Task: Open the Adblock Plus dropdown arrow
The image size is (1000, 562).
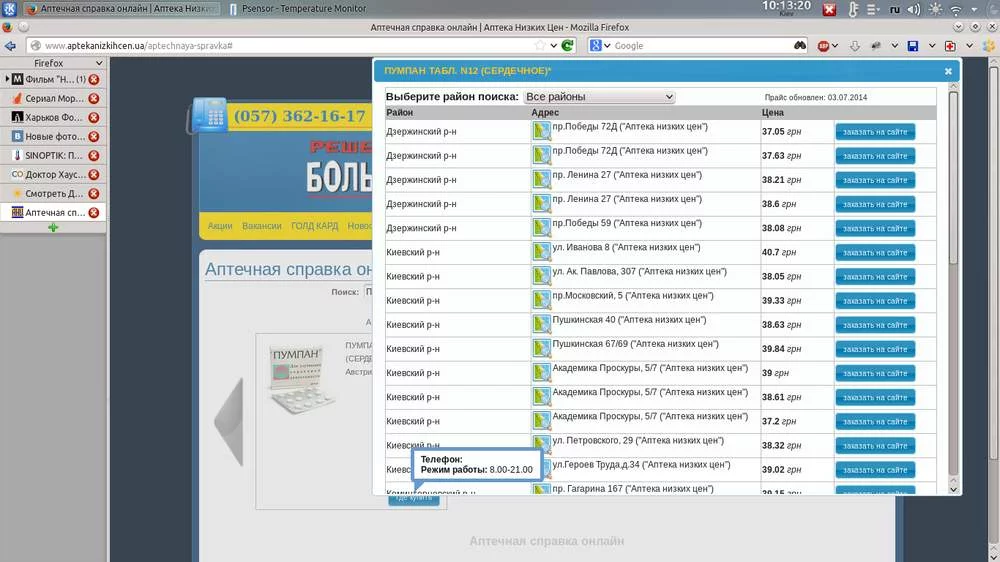Action: click(835, 46)
